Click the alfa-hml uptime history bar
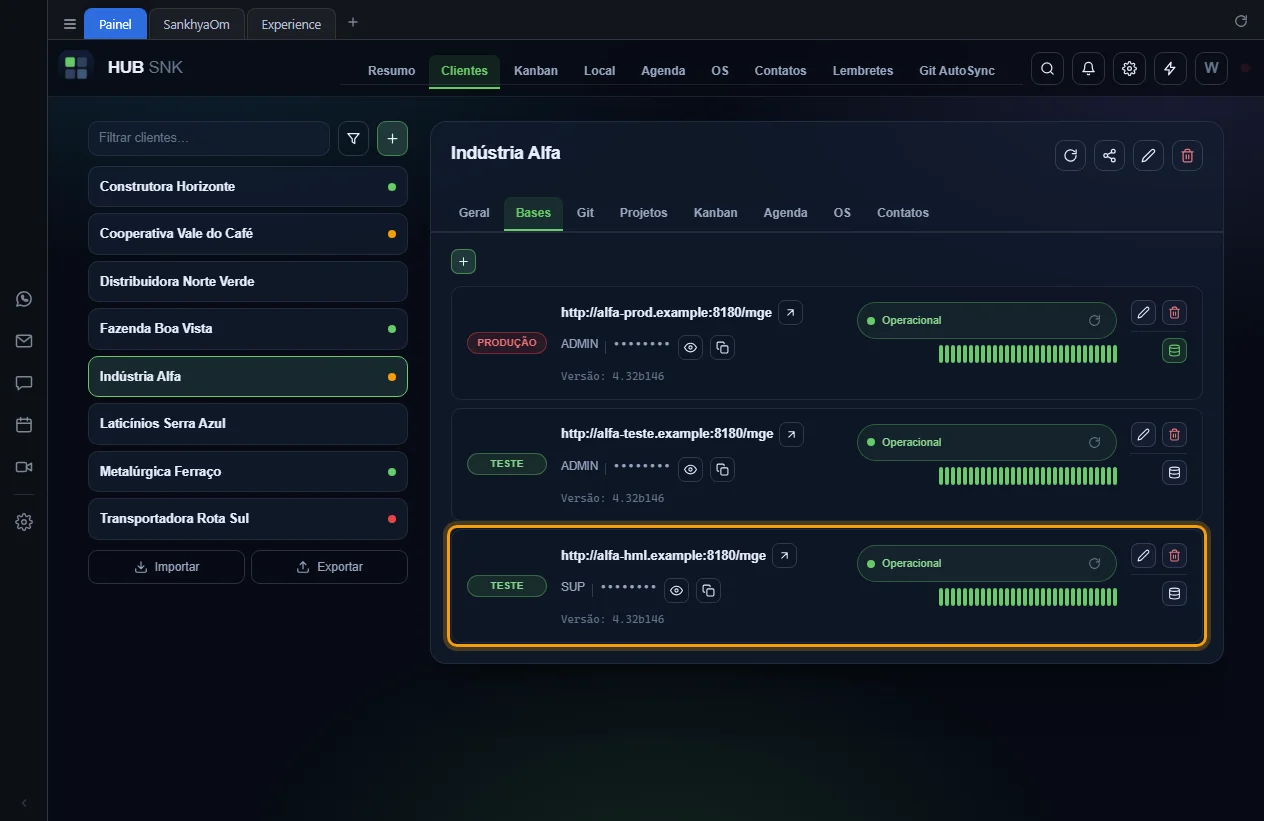The width and height of the screenshot is (1264, 821). tap(1028, 597)
